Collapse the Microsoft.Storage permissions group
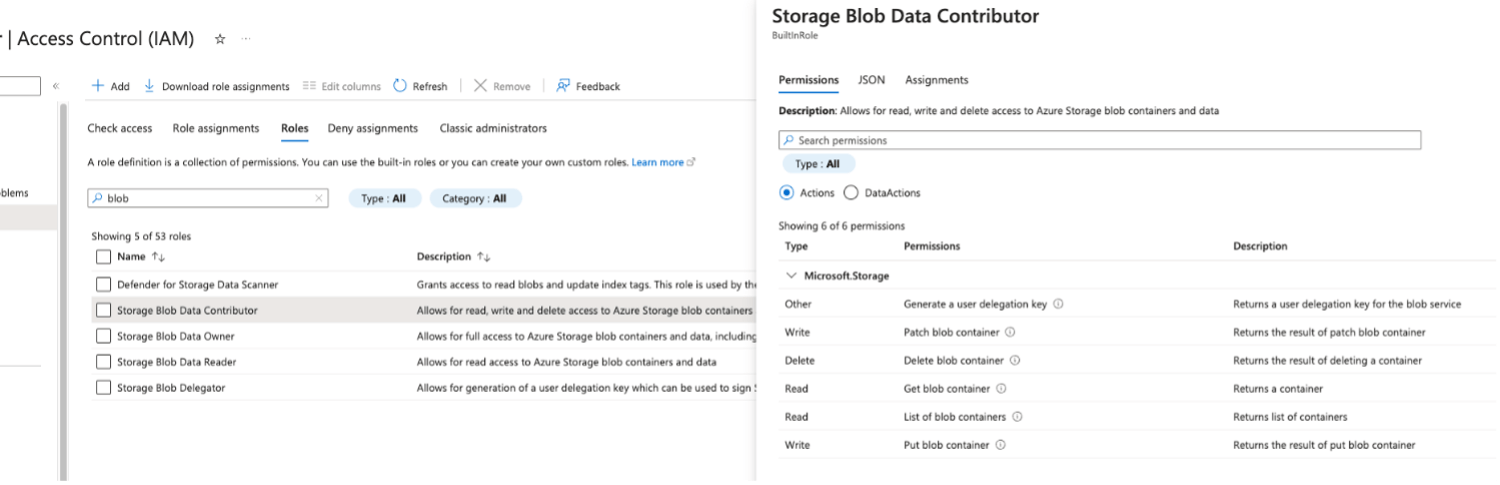The height and width of the screenshot is (485, 1500). [x=792, y=275]
